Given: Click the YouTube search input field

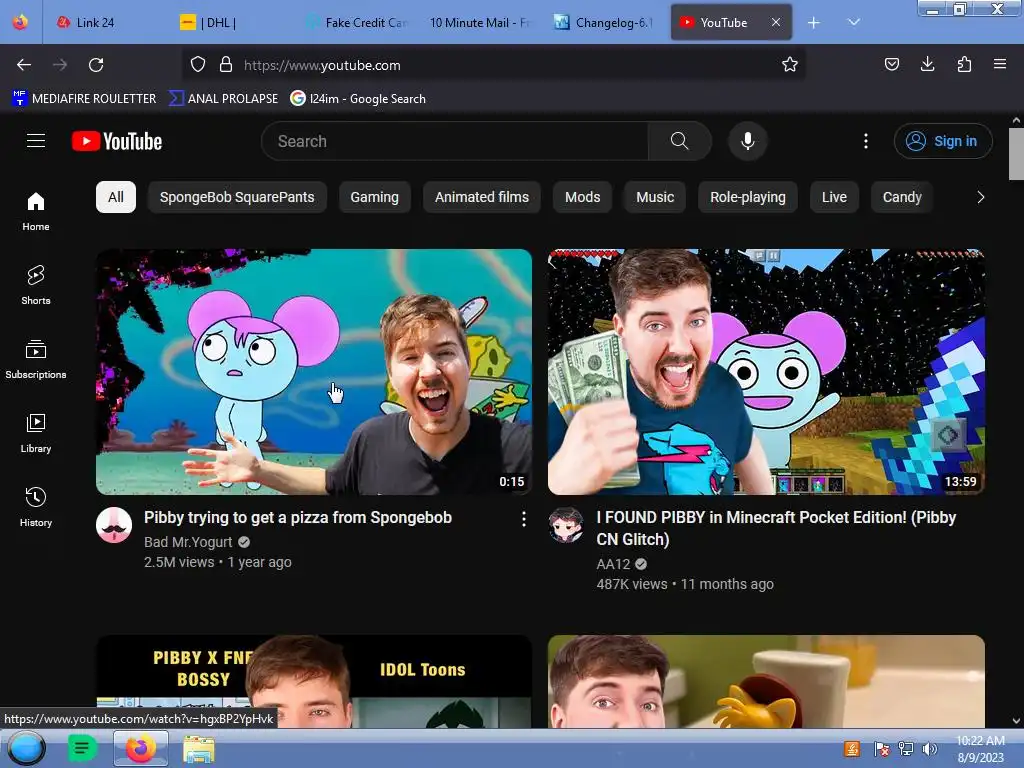Looking at the screenshot, I should [x=455, y=141].
